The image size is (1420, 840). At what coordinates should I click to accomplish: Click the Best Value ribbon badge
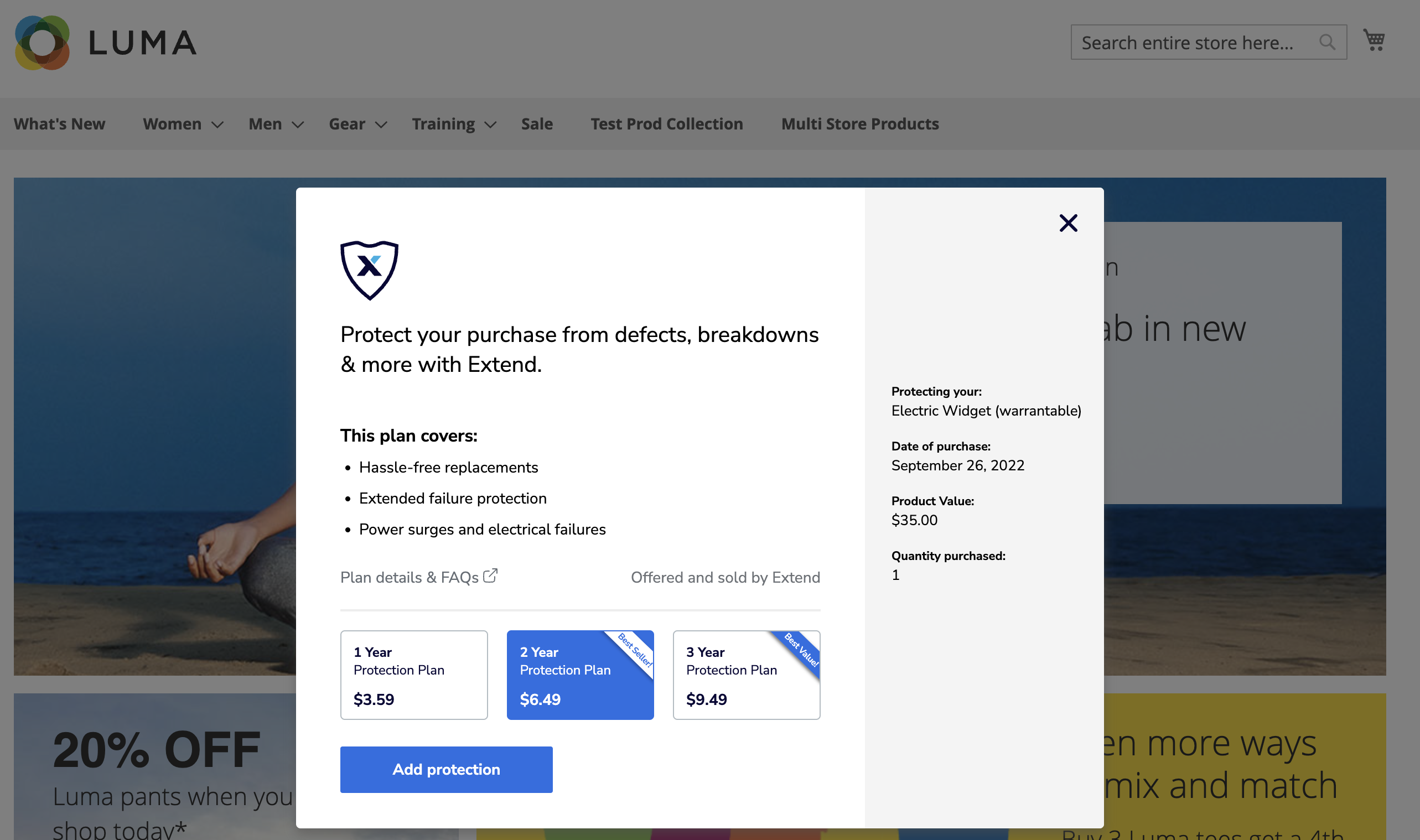[x=802, y=650]
